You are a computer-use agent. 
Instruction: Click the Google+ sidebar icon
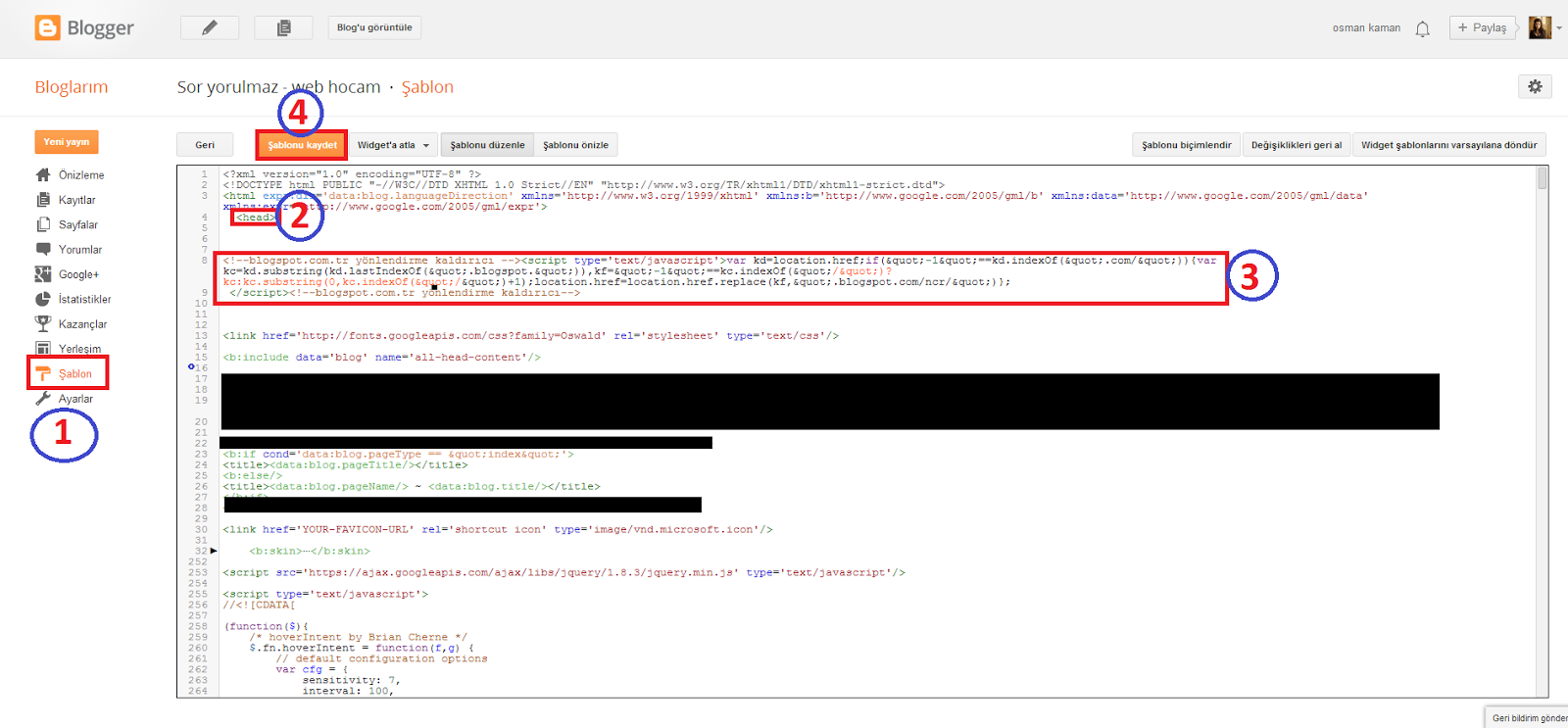[x=43, y=274]
